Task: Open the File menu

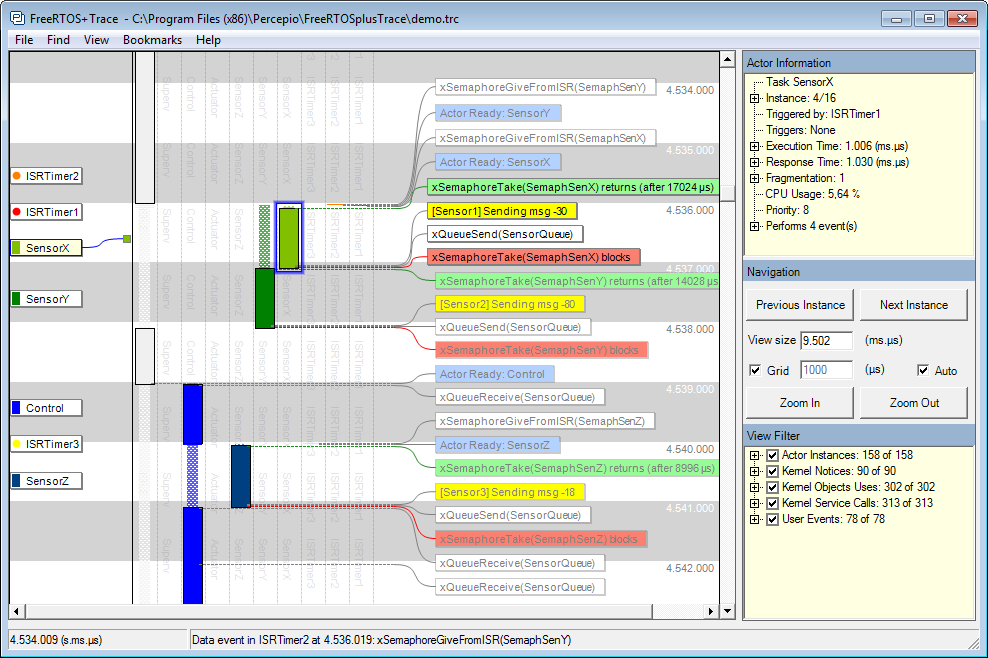Action: pyautogui.click(x=24, y=40)
